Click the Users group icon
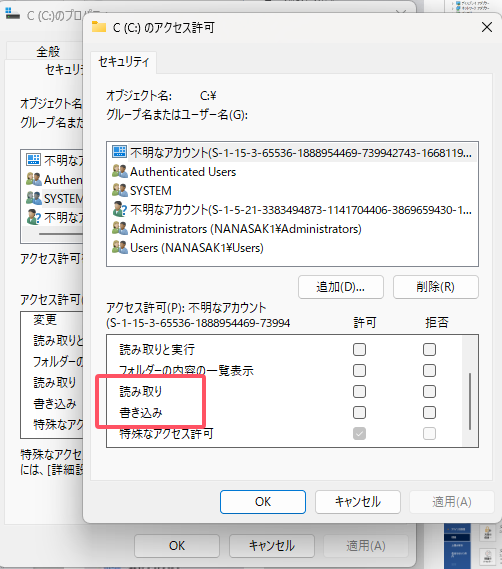Image resolution: width=502 pixels, height=569 pixels. [x=119, y=247]
